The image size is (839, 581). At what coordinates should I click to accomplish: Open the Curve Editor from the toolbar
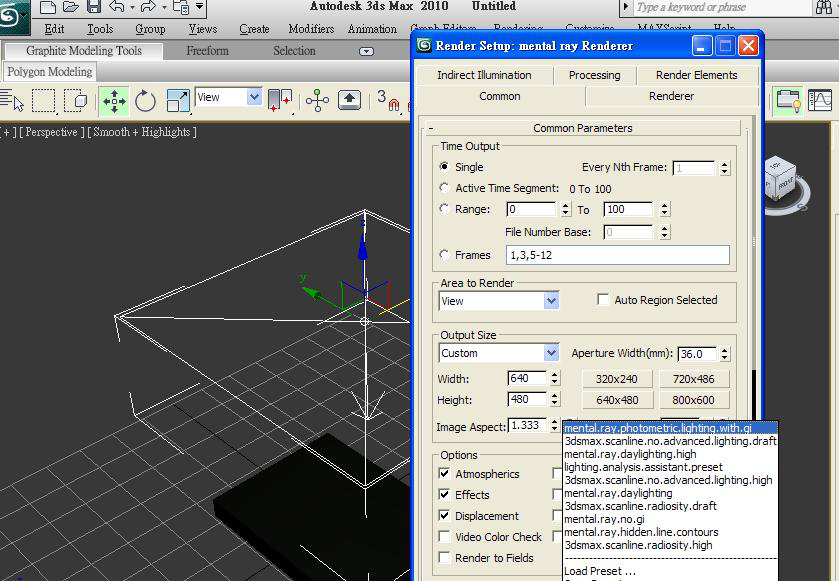[819, 101]
